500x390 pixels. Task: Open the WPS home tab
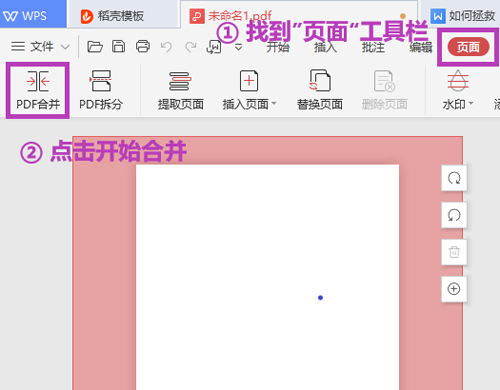33,15
